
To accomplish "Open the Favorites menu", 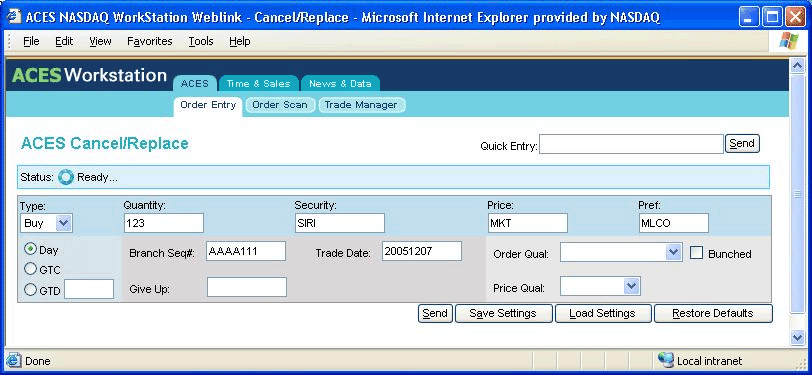I will tap(150, 41).
